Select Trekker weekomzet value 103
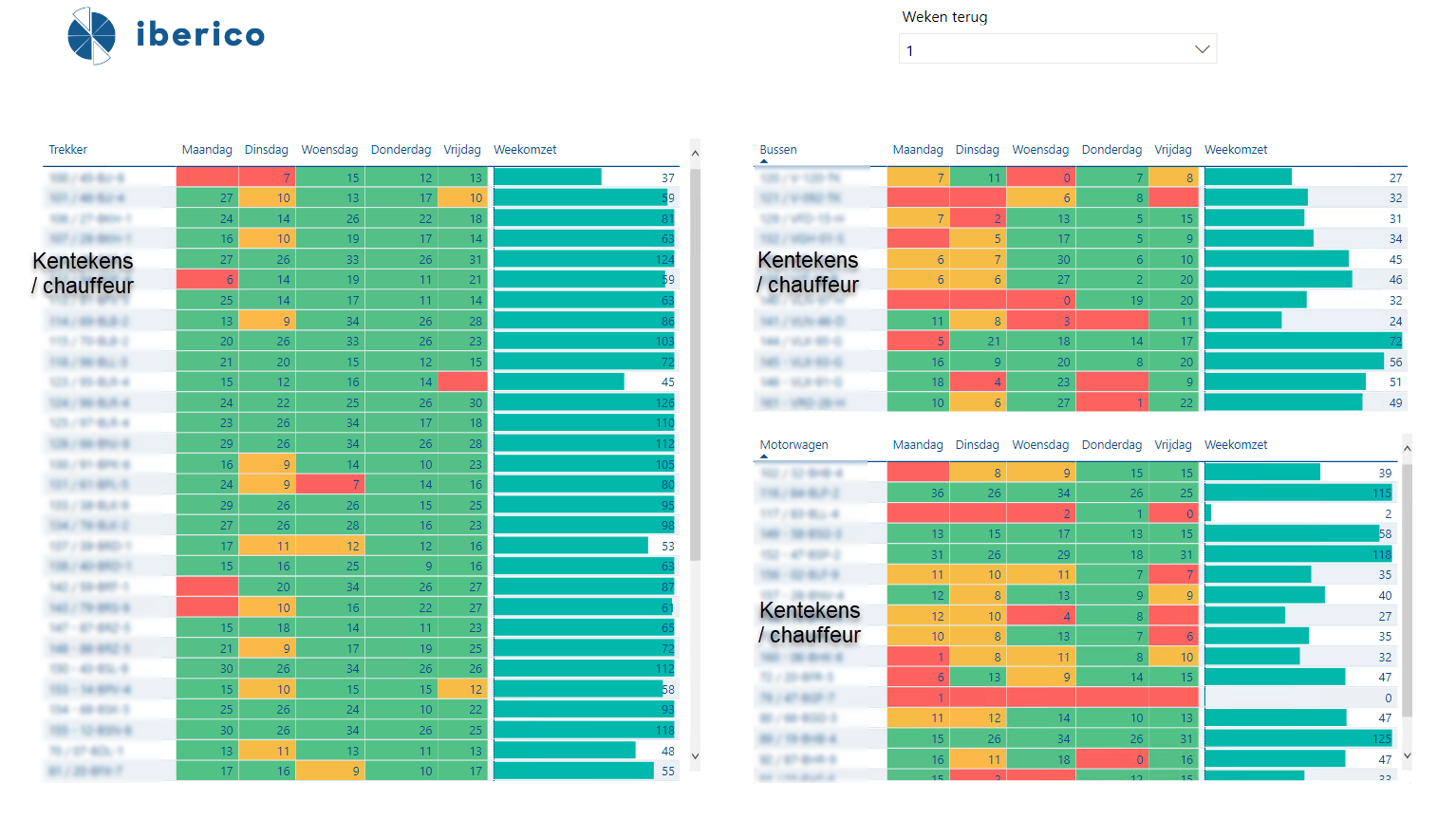 pyautogui.click(x=664, y=342)
